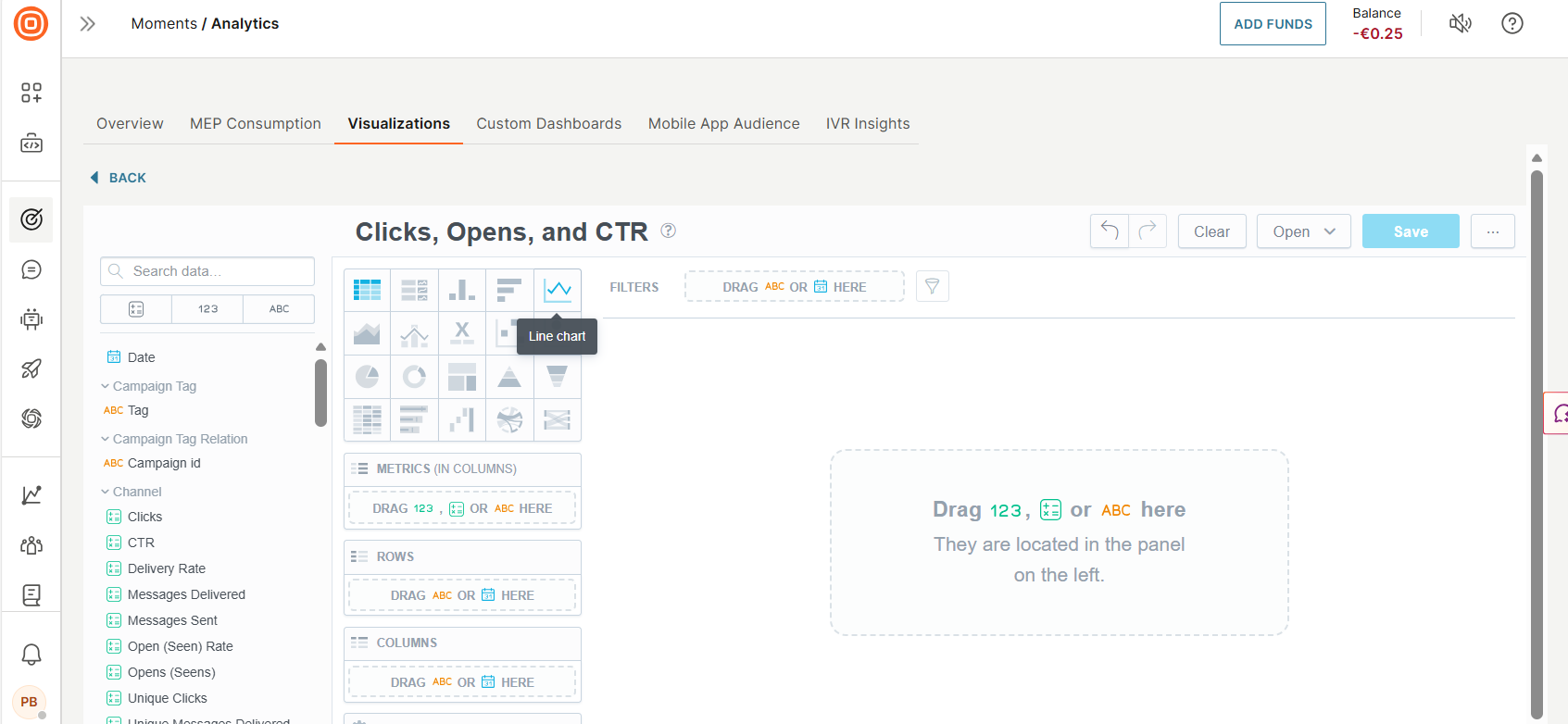Select the Headline (X) visualization icon

pos(462,333)
